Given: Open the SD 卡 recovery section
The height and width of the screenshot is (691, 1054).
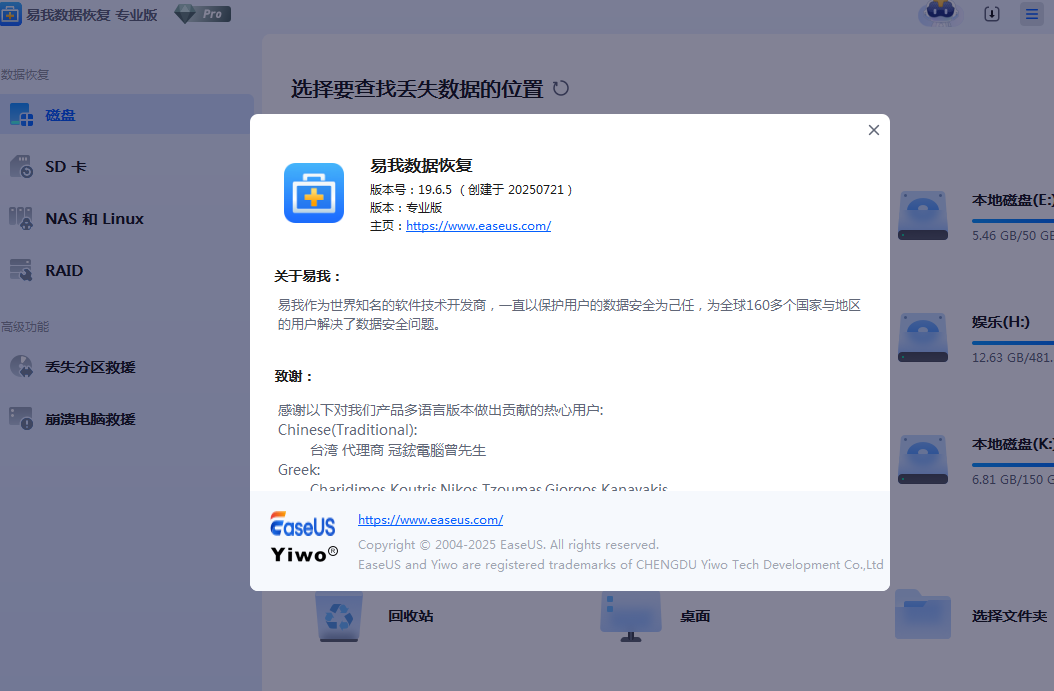Looking at the screenshot, I should point(65,167).
